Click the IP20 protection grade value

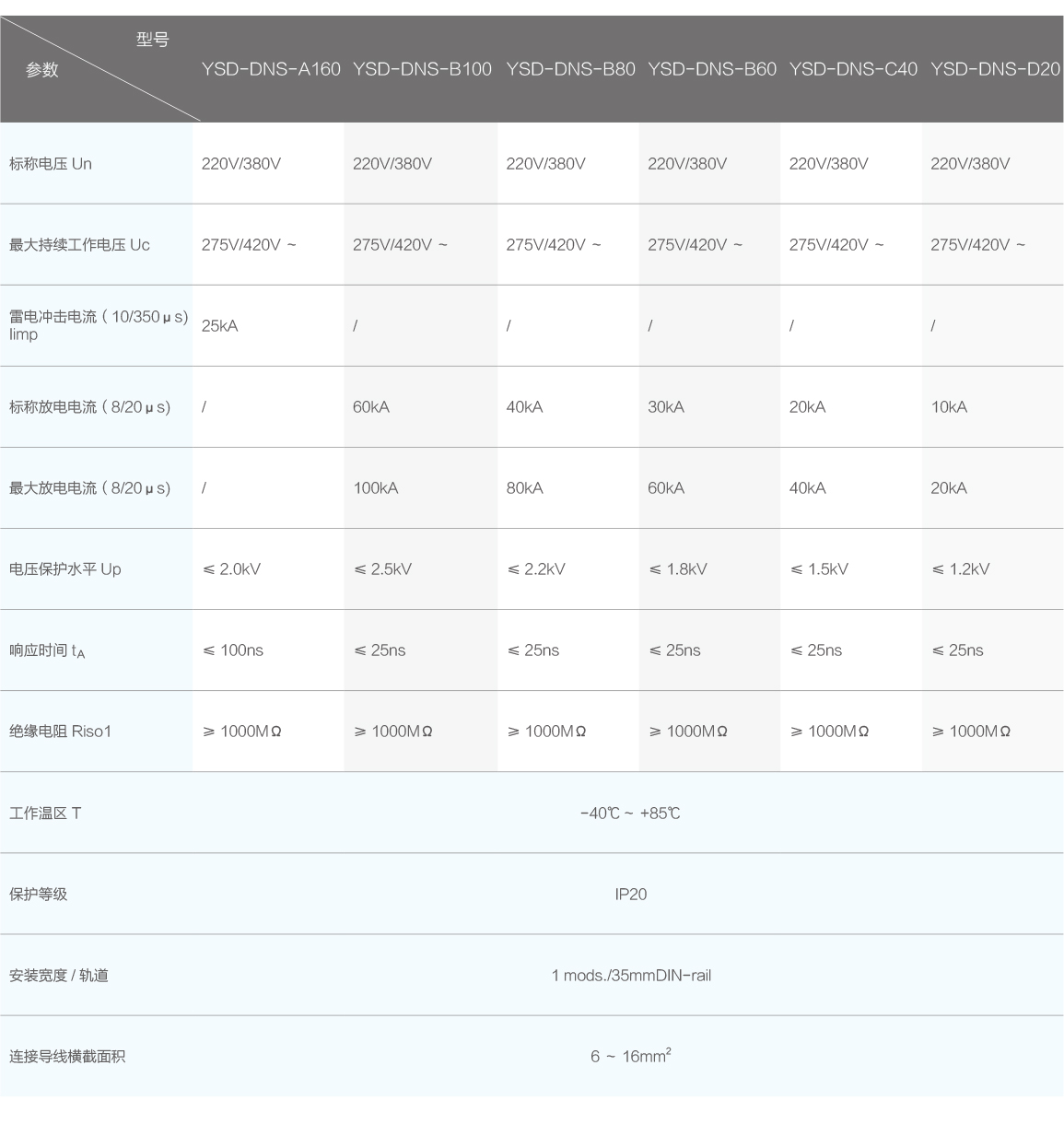(630, 895)
